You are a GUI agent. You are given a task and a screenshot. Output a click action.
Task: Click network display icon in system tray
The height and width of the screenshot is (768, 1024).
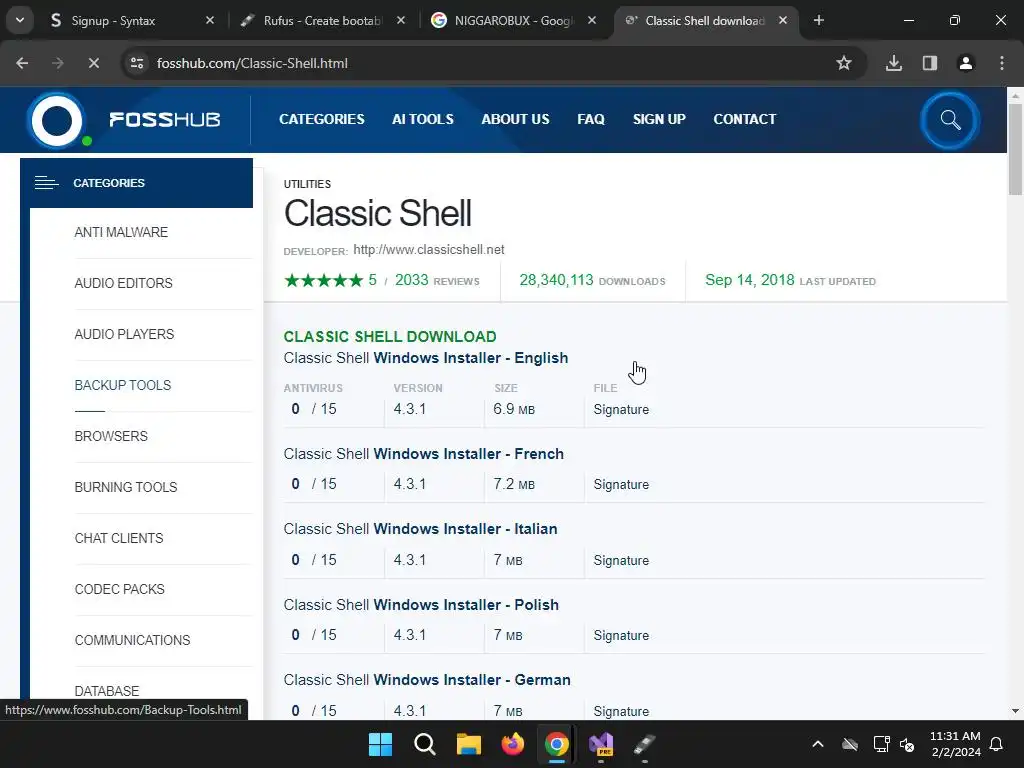(x=881, y=744)
